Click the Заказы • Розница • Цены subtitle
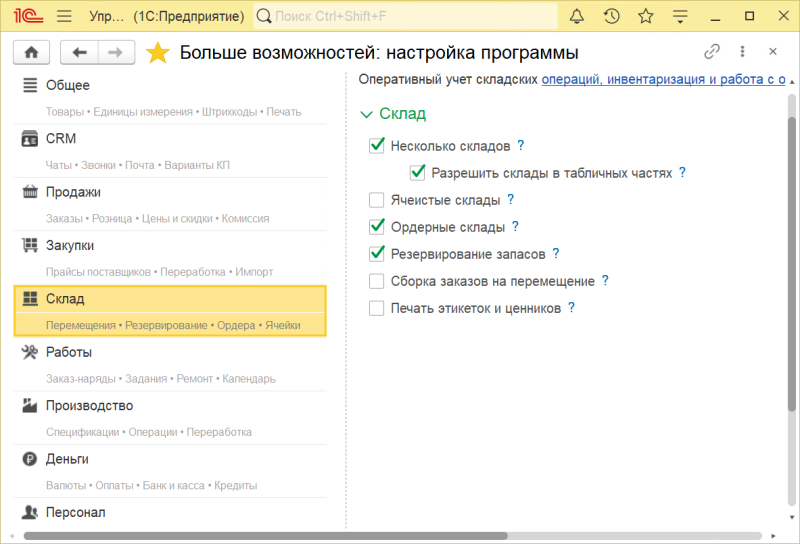 point(158,219)
